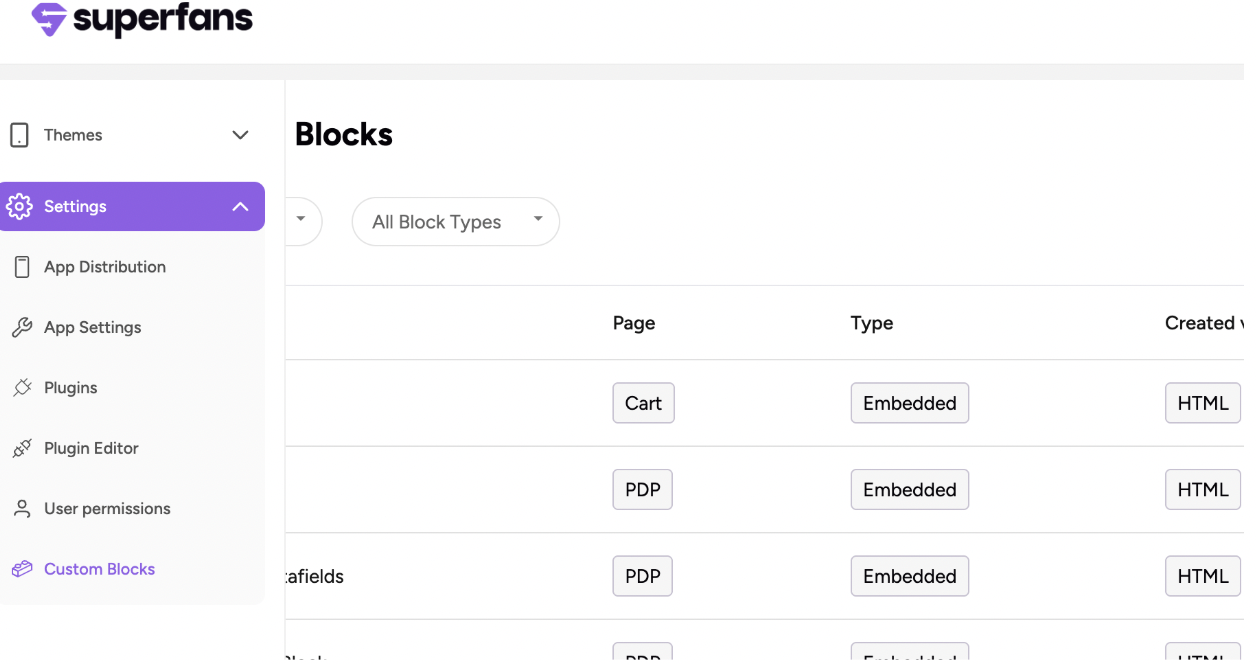This screenshot has width=1256, height=664.
Task: Open the partially hidden filter dropdown arrow
Action: click(300, 220)
